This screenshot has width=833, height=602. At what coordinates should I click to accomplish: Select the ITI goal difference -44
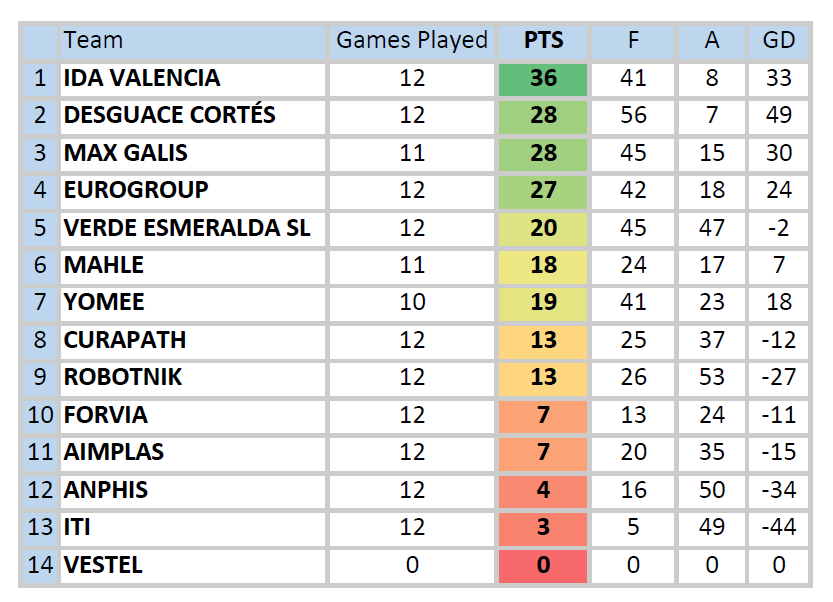point(778,527)
